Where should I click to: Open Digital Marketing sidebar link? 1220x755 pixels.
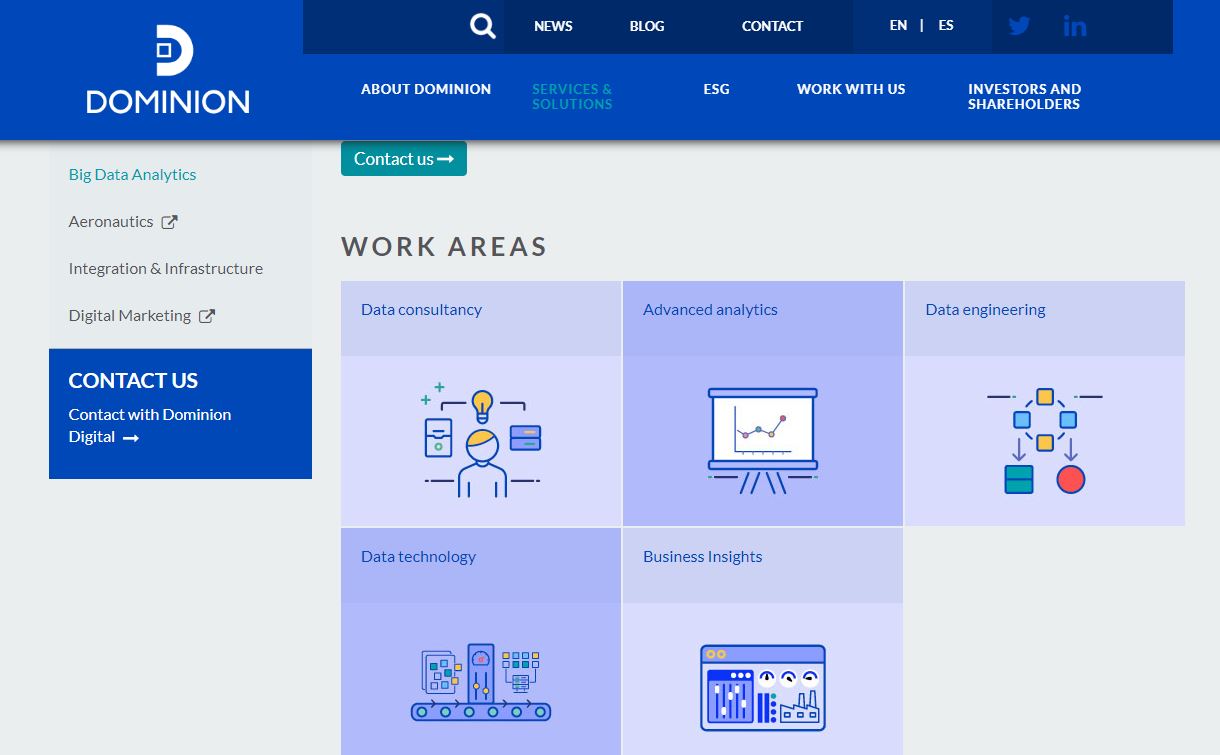pyautogui.click(x=130, y=315)
